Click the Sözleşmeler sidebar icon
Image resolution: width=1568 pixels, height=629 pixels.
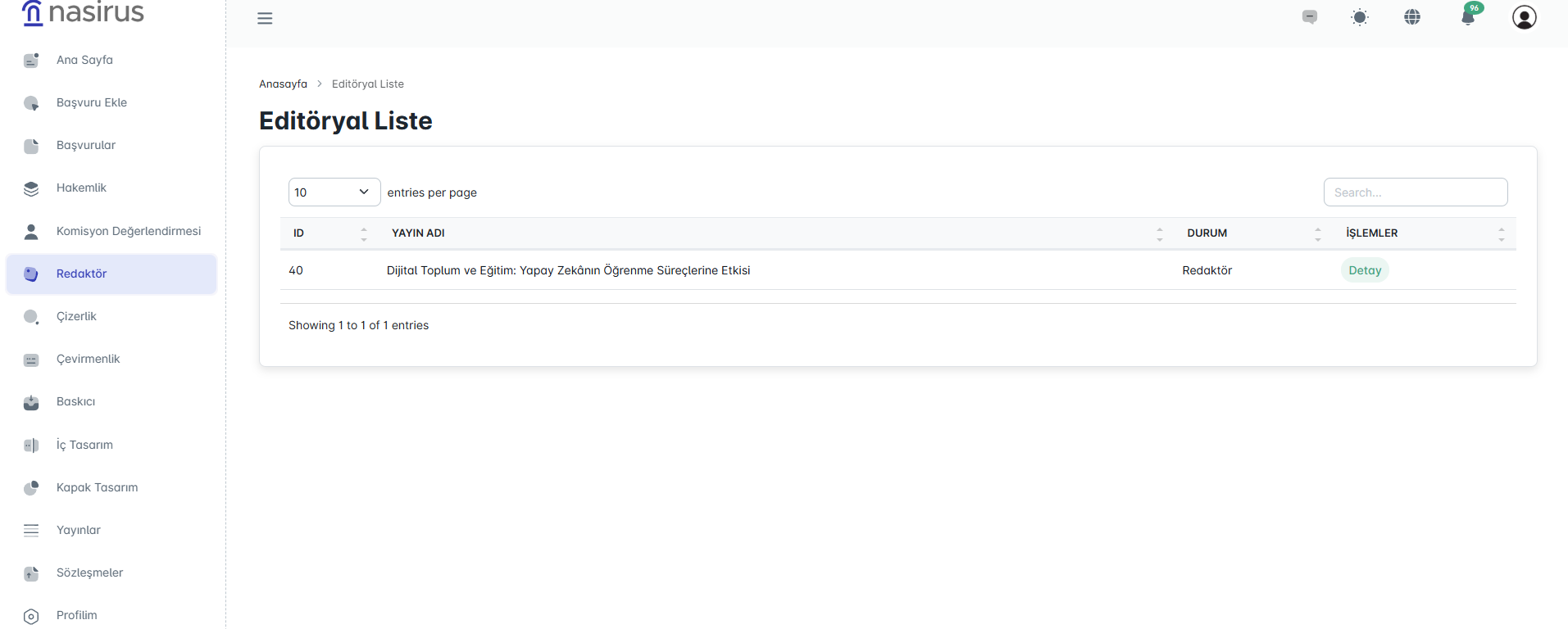[31, 573]
